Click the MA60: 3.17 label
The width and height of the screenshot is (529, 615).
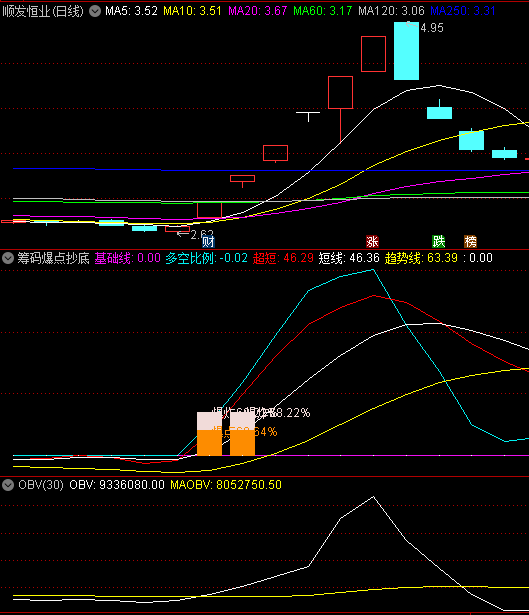point(323,11)
